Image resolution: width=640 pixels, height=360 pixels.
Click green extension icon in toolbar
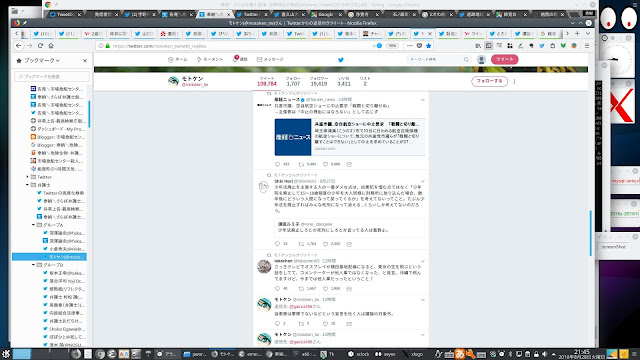pyautogui.click(x=563, y=46)
